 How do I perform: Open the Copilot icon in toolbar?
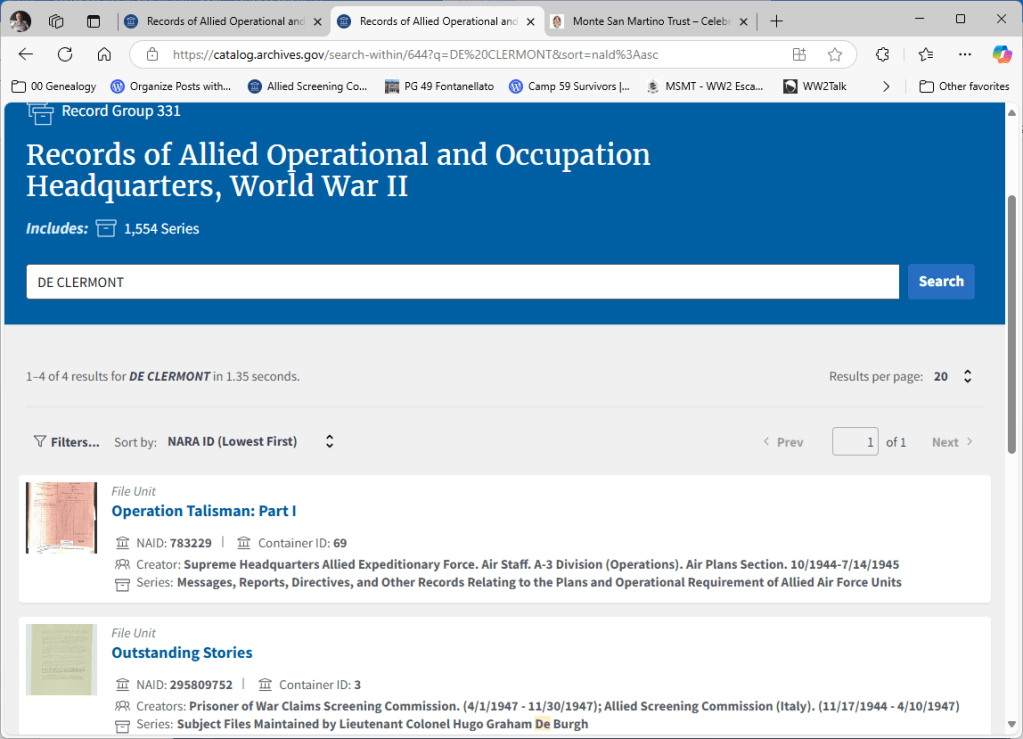click(x=1001, y=54)
